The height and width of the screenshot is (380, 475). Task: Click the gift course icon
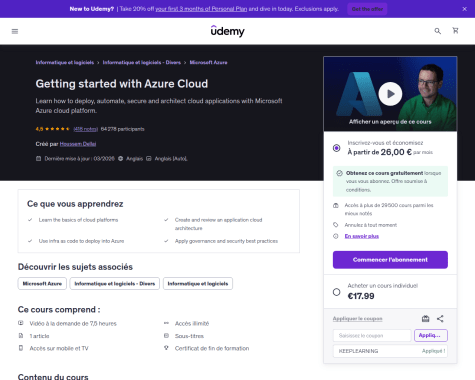[425, 319]
